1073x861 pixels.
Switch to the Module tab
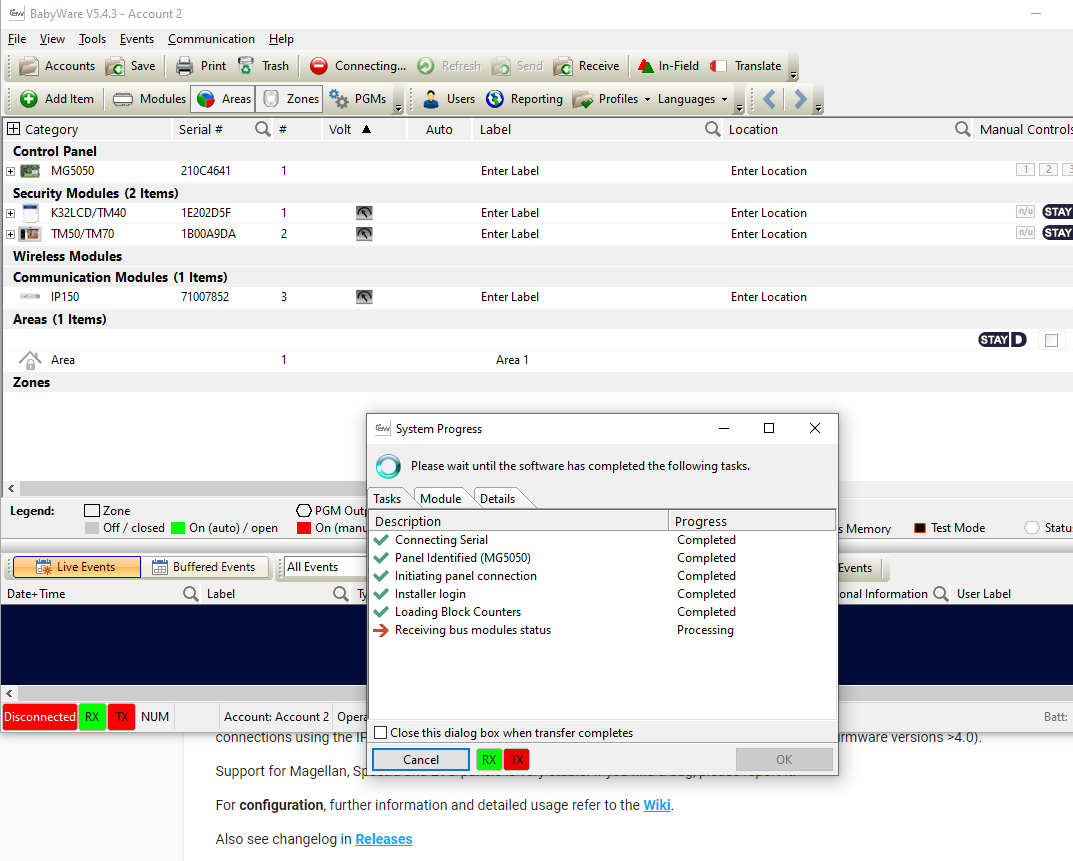(x=440, y=498)
